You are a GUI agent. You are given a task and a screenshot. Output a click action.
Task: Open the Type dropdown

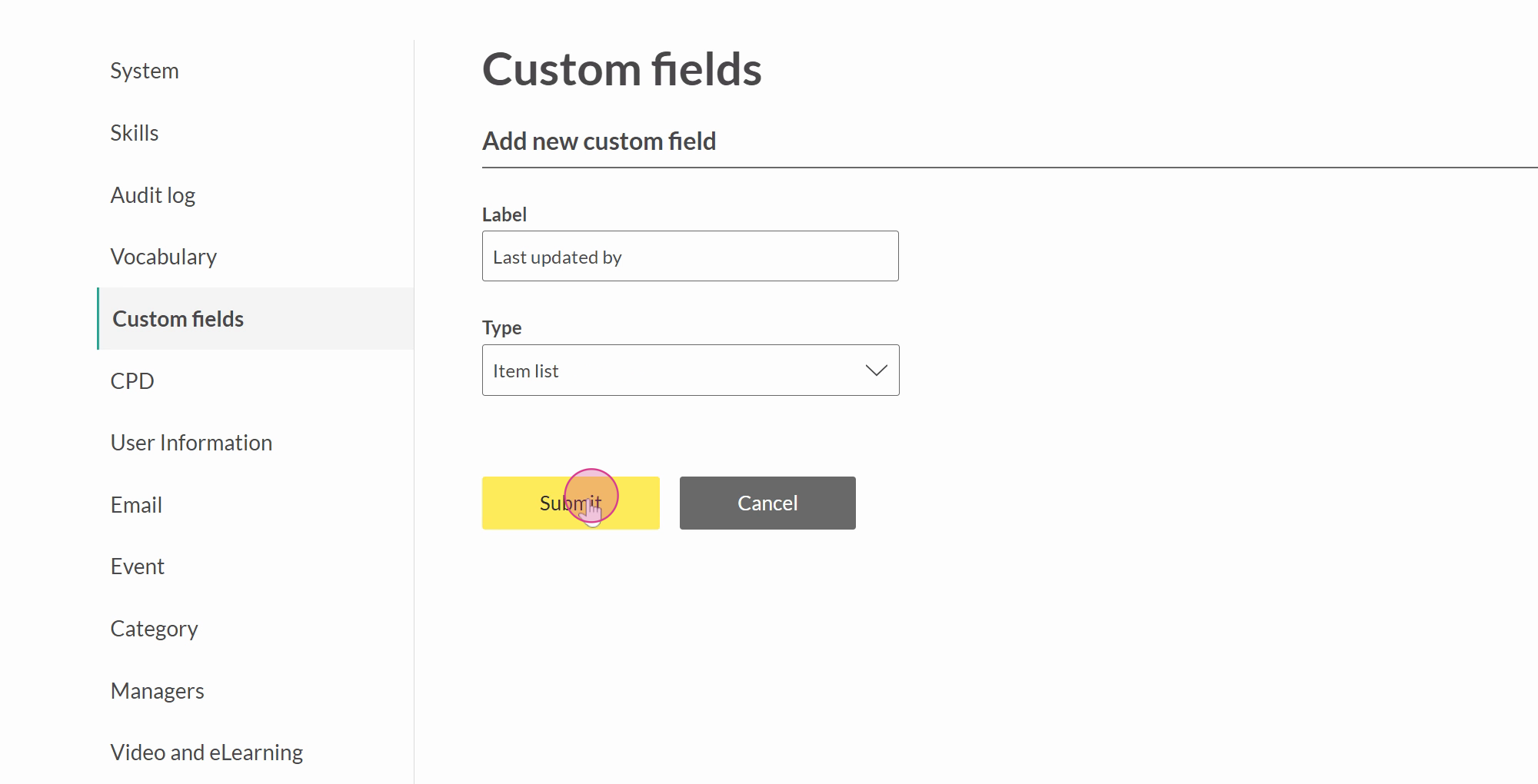pyautogui.click(x=690, y=370)
